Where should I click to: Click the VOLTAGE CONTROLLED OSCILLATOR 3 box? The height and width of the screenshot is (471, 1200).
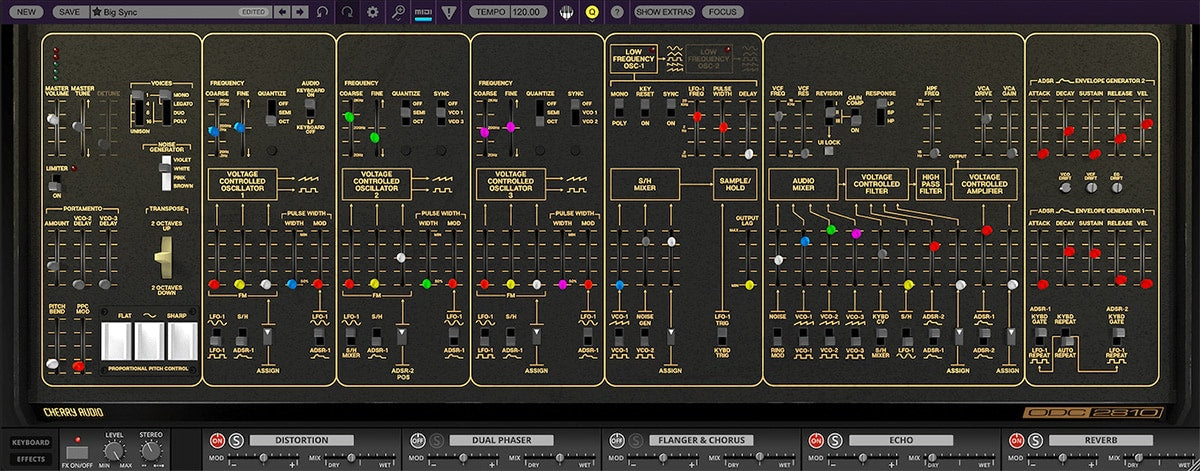(x=510, y=184)
